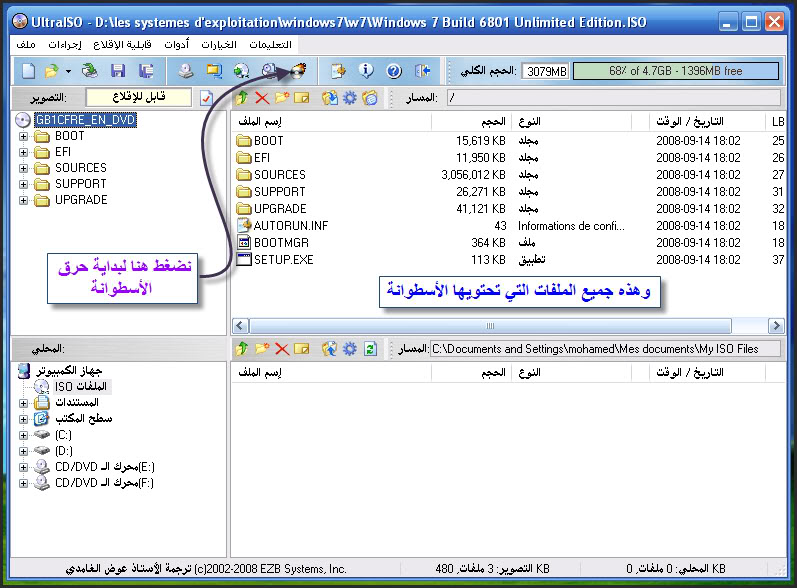This screenshot has width=797, height=588.
Task: Sort image files by التاريخ / الوقت column
Action: click(x=707, y=121)
